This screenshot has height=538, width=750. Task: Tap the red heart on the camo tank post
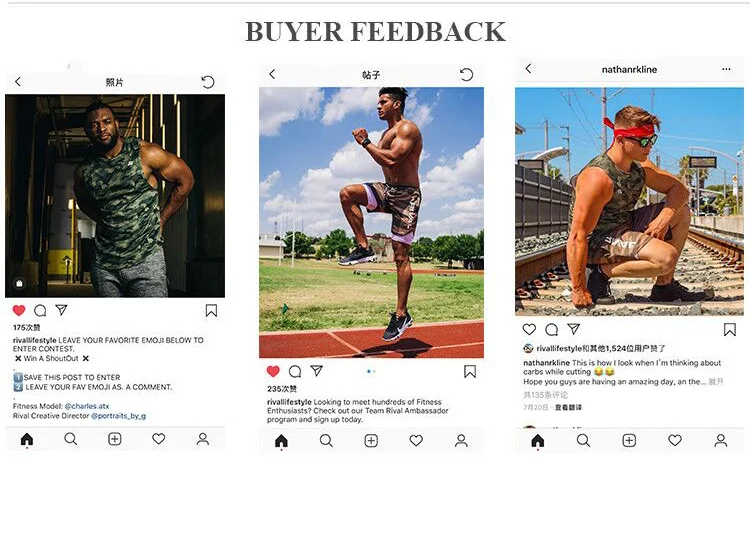point(19,310)
